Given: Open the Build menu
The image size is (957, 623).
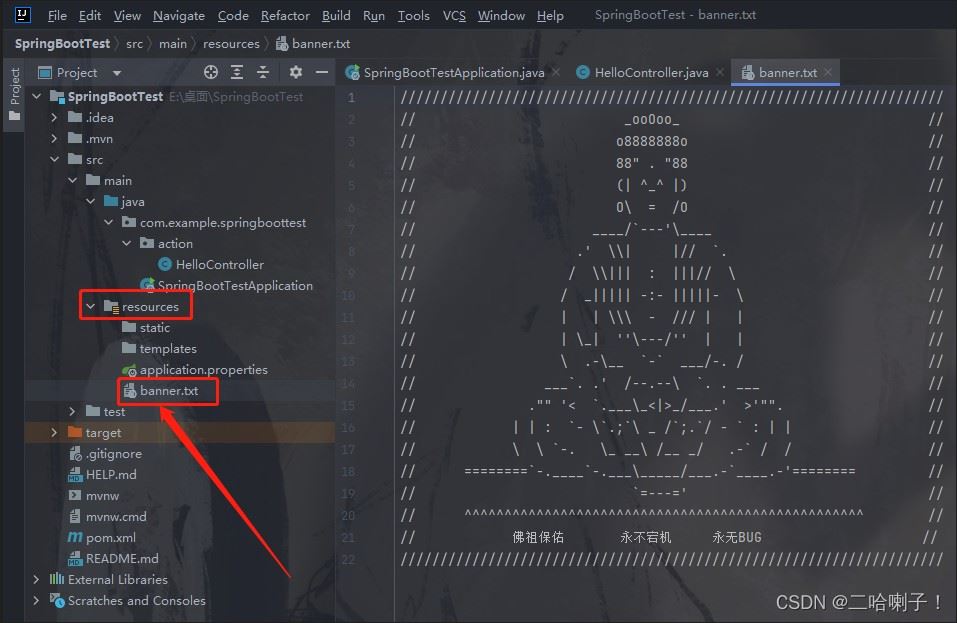Looking at the screenshot, I should 336,15.
